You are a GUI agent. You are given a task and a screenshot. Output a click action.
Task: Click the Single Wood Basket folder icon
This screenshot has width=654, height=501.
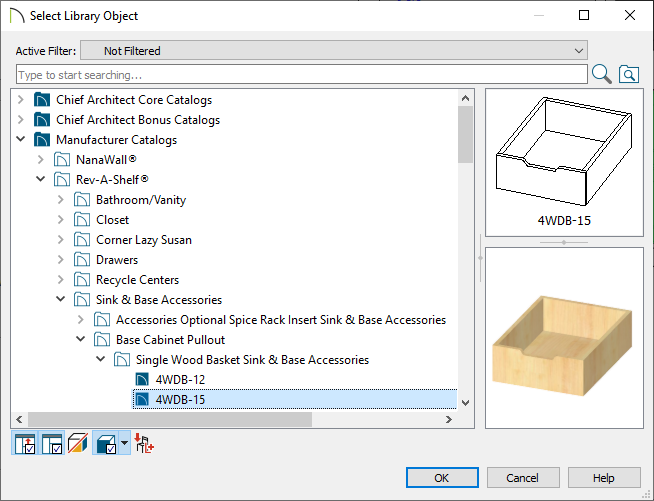122,360
